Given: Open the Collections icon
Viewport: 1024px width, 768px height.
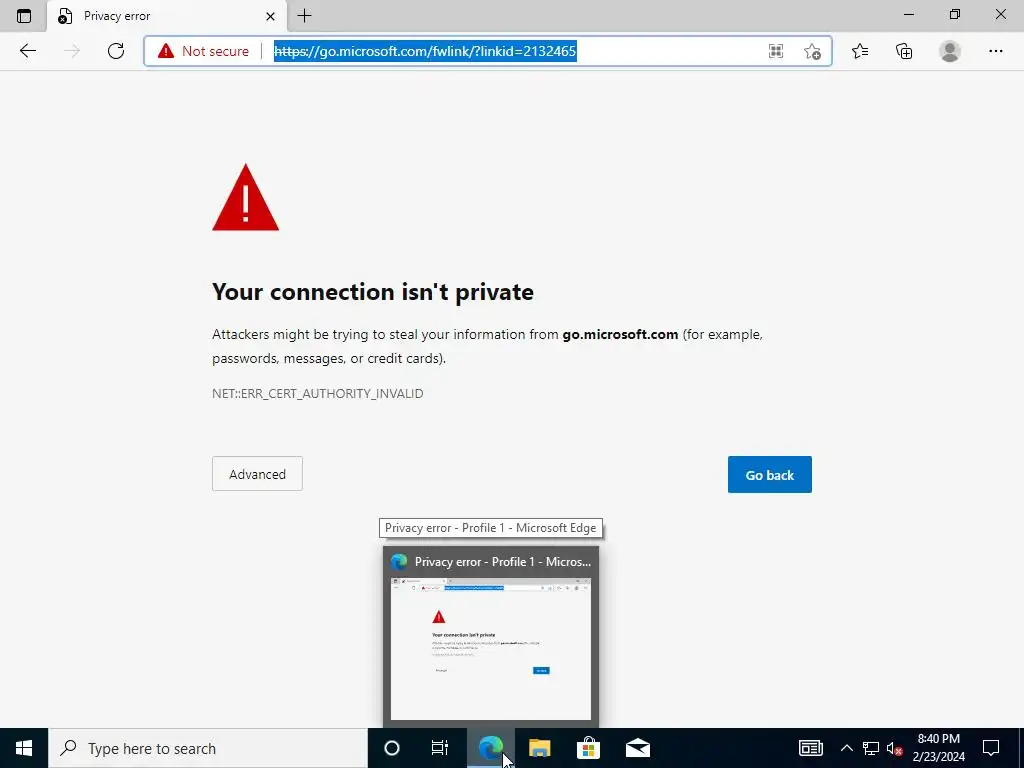Looking at the screenshot, I should [904, 51].
